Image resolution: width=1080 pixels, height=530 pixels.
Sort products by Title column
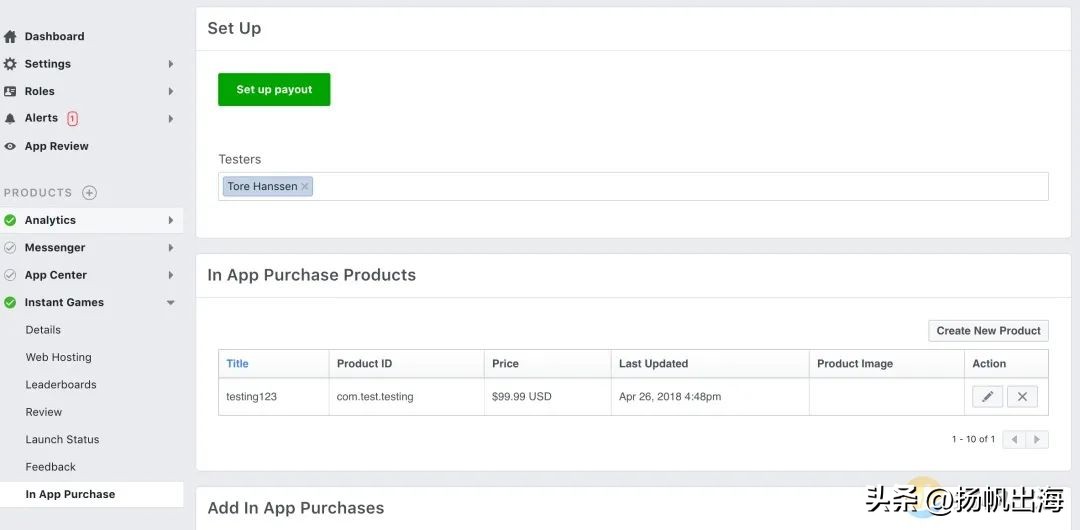237,364
